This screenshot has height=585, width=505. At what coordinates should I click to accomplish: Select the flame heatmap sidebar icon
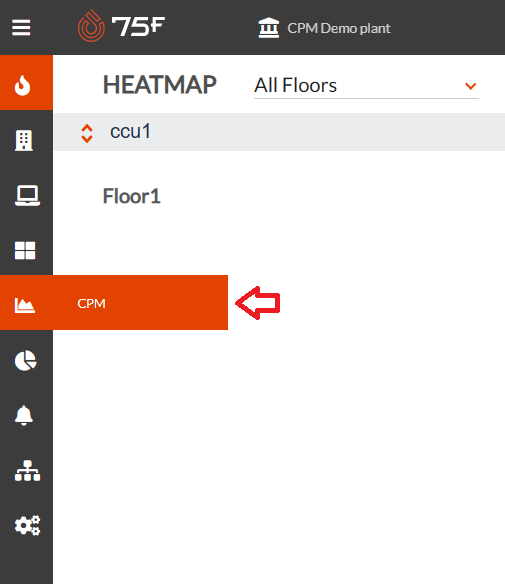(22, 85)
